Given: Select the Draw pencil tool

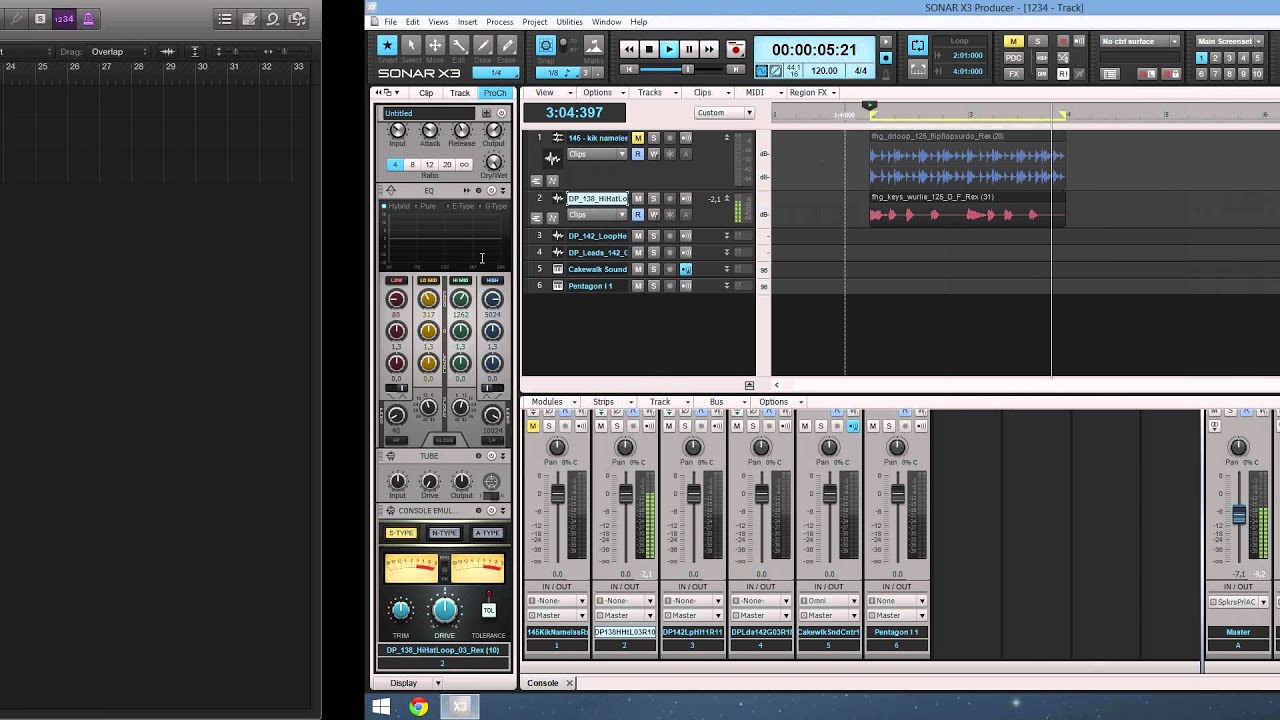Looking at the screenshot, I should 483,46.
